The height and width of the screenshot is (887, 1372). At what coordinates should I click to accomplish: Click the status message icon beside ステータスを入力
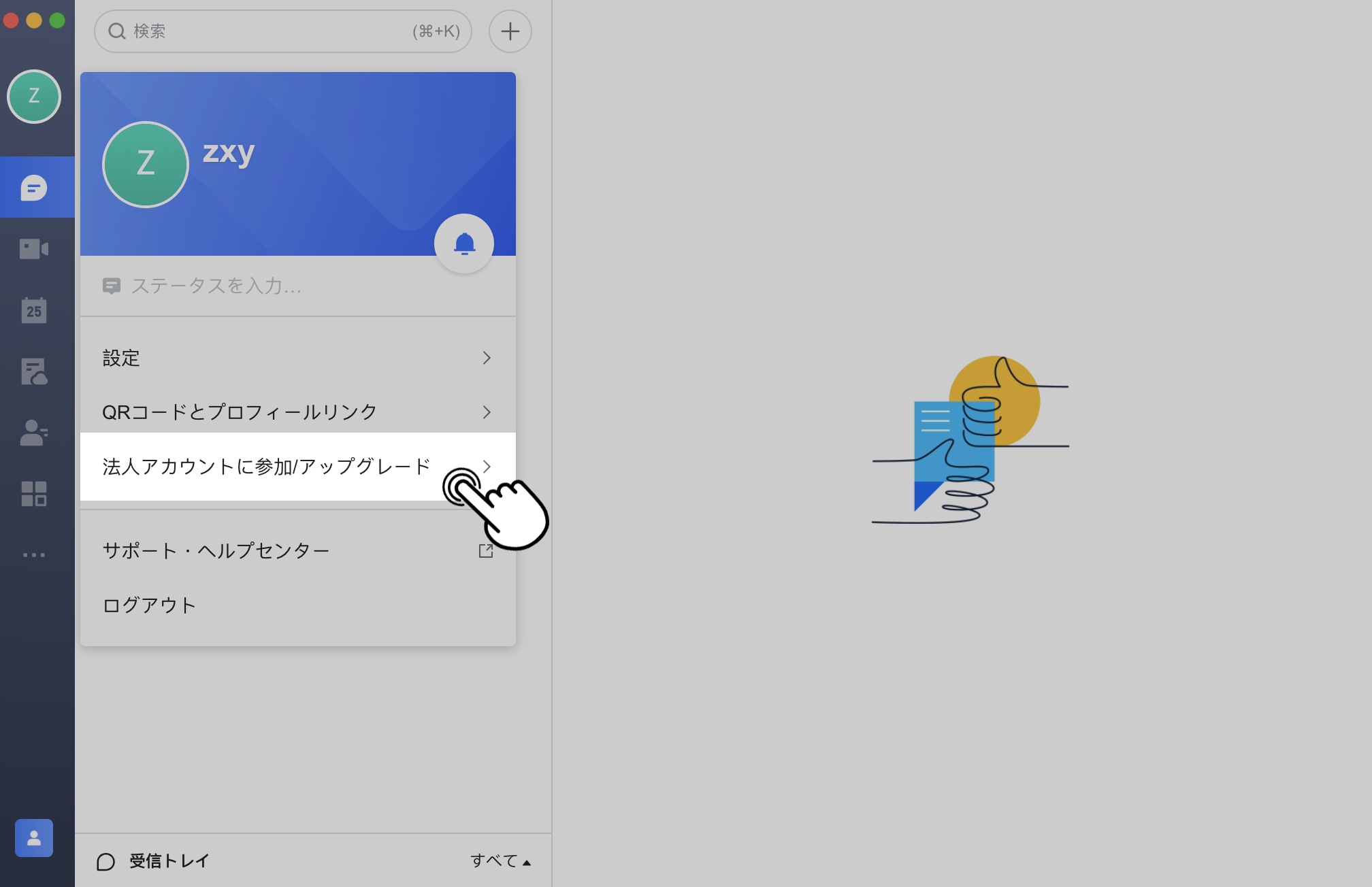pos(112,286)
